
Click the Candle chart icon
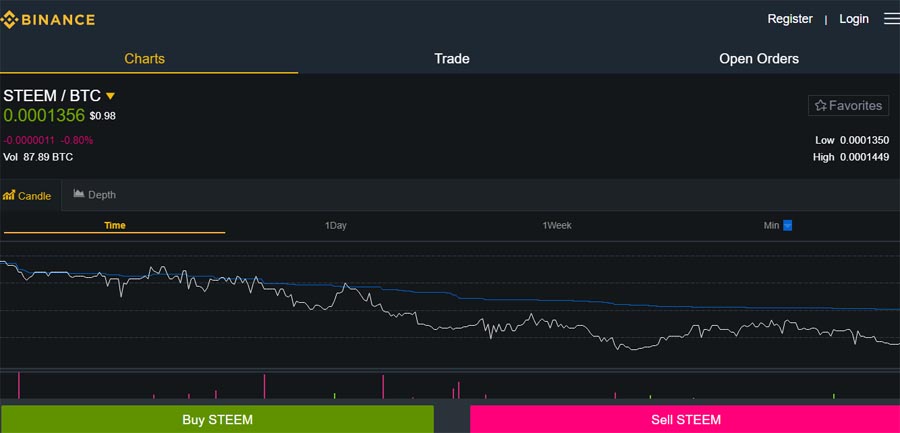click(9, 195)
